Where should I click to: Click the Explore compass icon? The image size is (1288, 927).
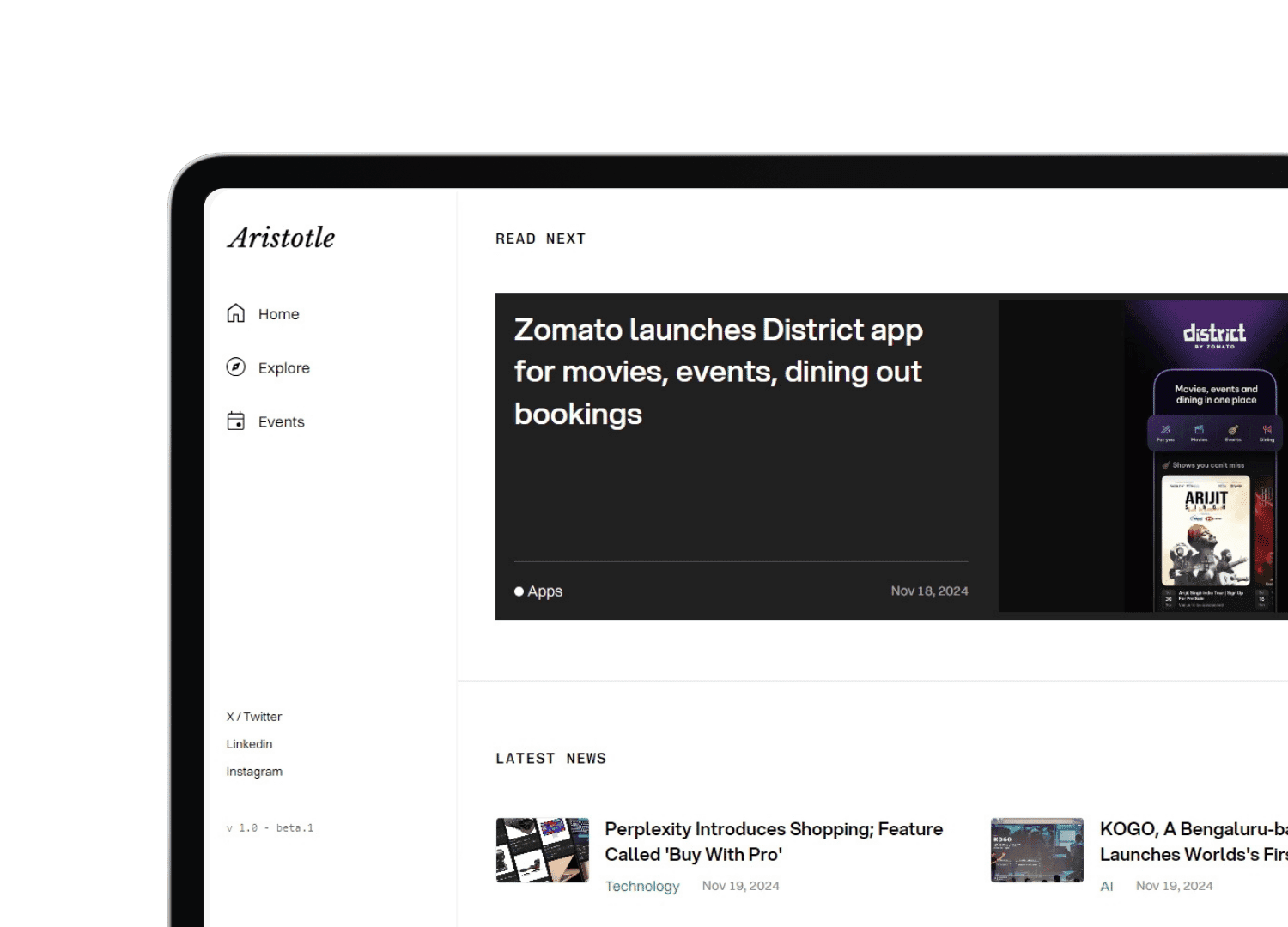click(x=235, y=367)
